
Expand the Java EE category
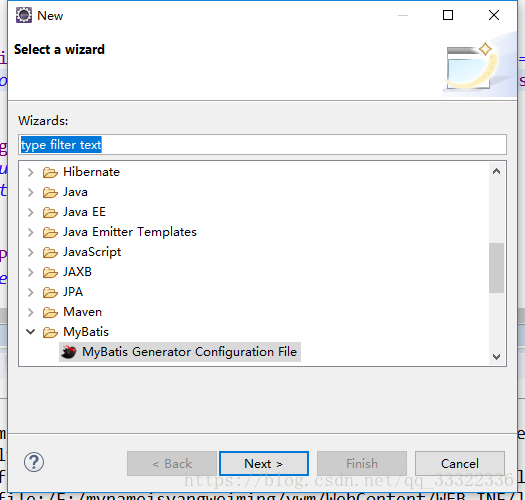pos(30,212)
